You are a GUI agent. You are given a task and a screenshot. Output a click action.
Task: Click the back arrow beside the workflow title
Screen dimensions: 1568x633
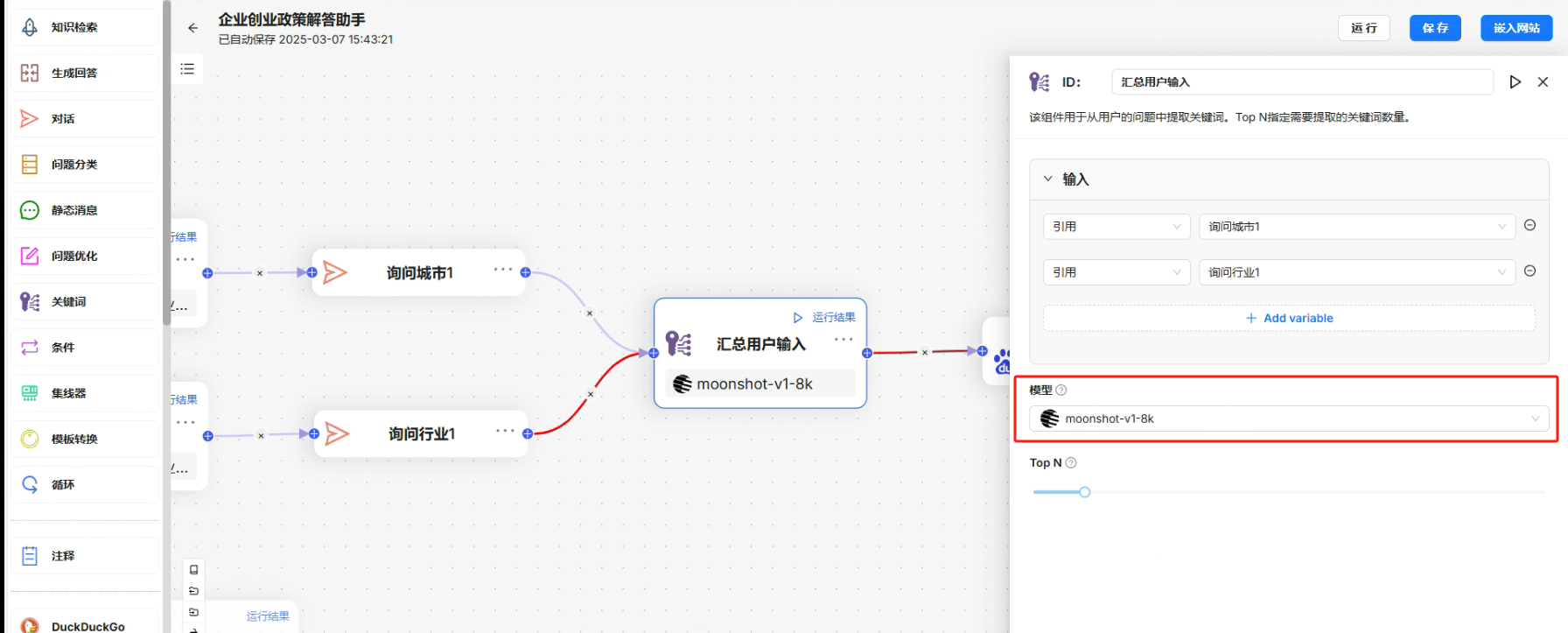pyautogui.click(x=192, y=28)
